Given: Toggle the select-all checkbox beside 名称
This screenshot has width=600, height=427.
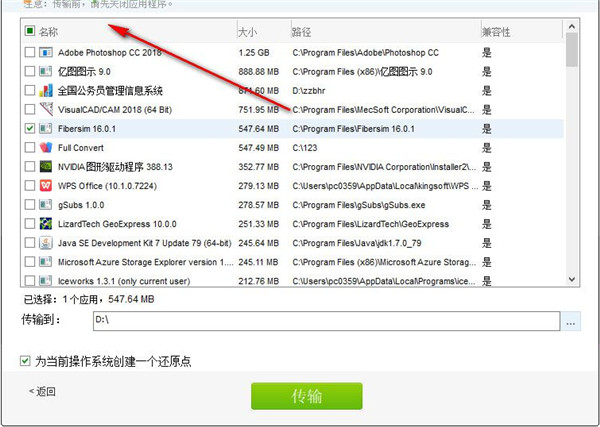Looking at the screenshot, I should click(x=29, y=31).
